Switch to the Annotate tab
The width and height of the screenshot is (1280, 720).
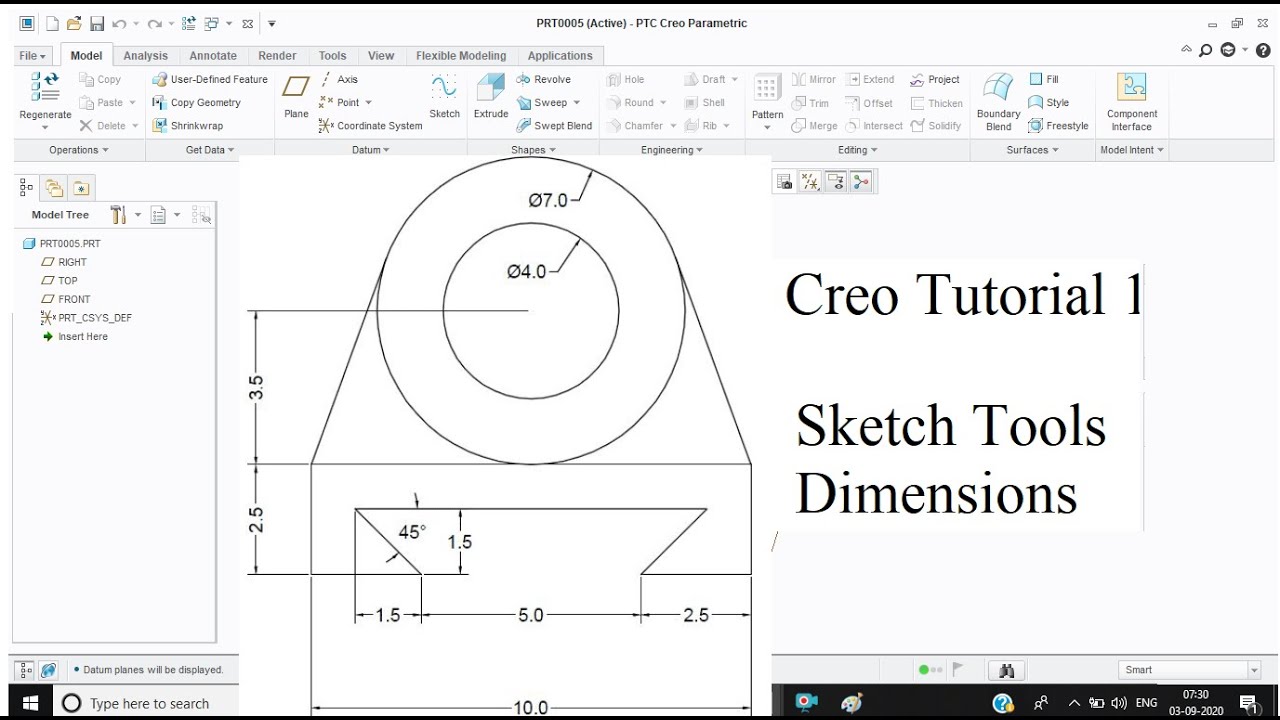tap(213, 56)
